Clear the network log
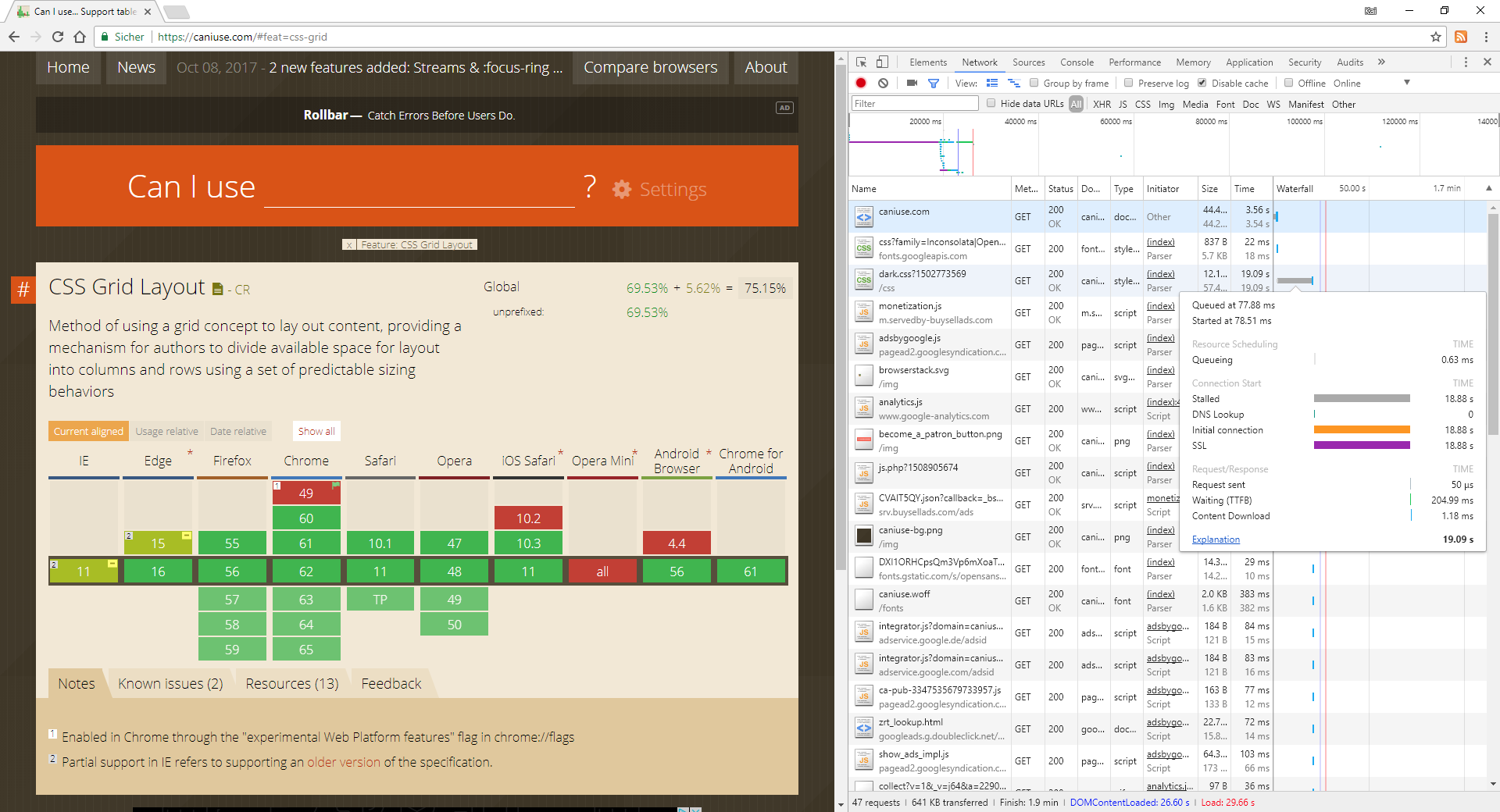 coord(883,83)
